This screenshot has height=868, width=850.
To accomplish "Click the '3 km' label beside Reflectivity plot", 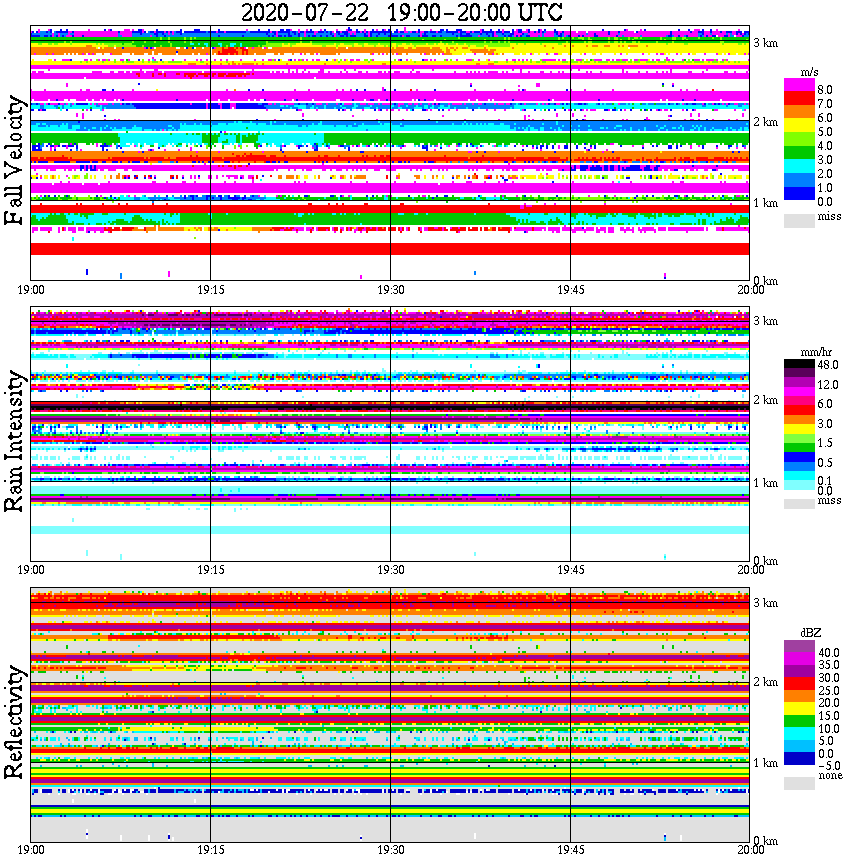I will (x=766, y=603).
